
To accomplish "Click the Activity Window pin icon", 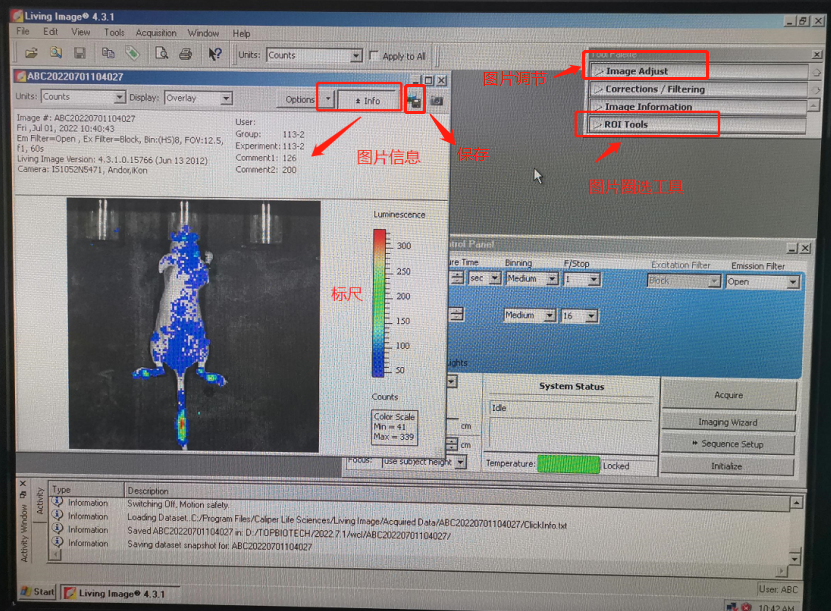I will tap(23, 495).
